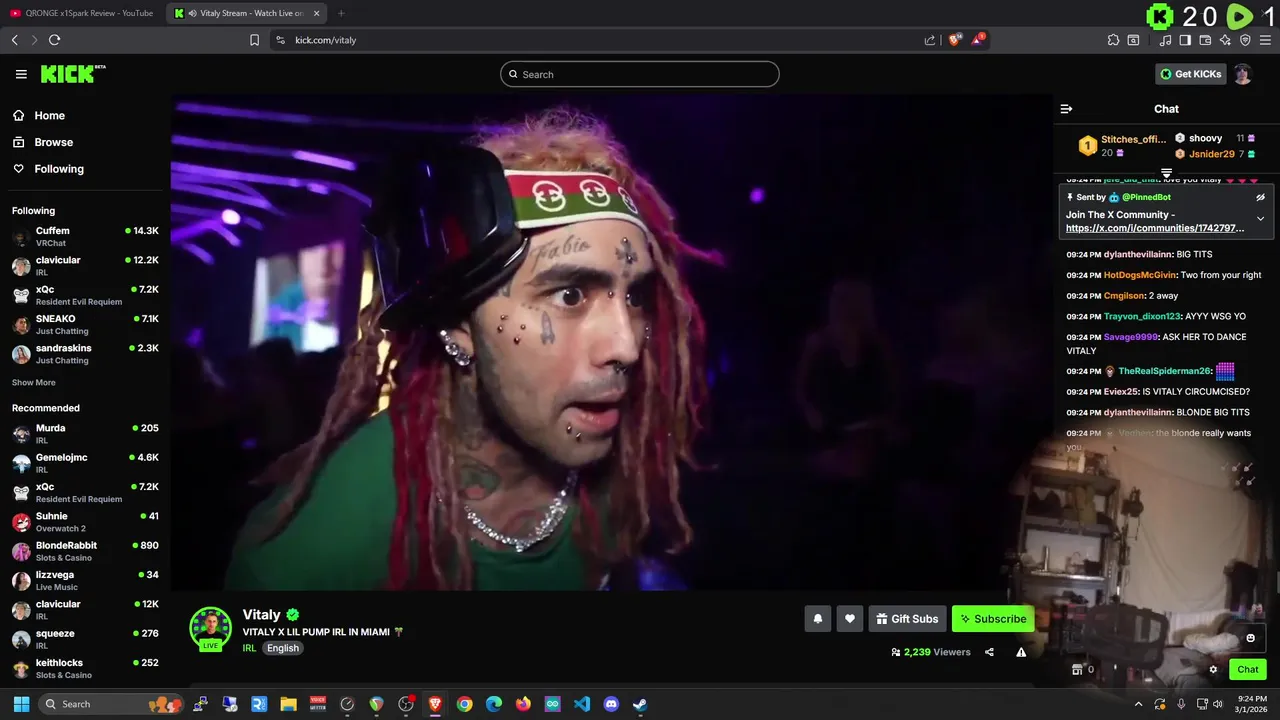Click the kick.com/vitaly address bar

tap(600, 40)
